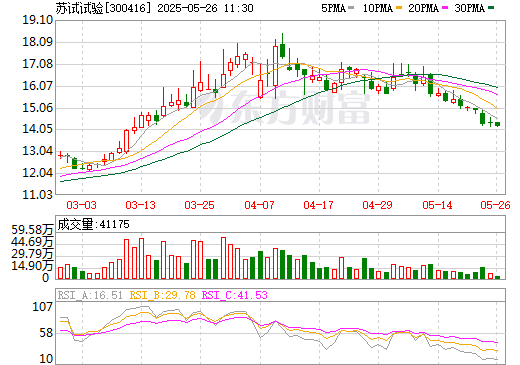Click the 20PMA legend label
This screenshot has height=365, width=520.
click(x=423, y=8)
